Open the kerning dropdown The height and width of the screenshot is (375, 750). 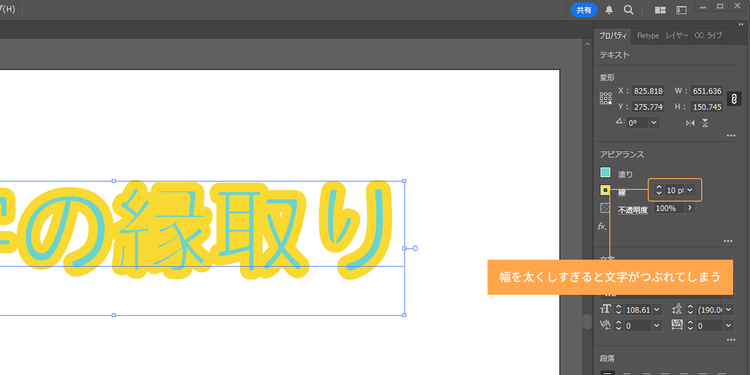point(657,326)
